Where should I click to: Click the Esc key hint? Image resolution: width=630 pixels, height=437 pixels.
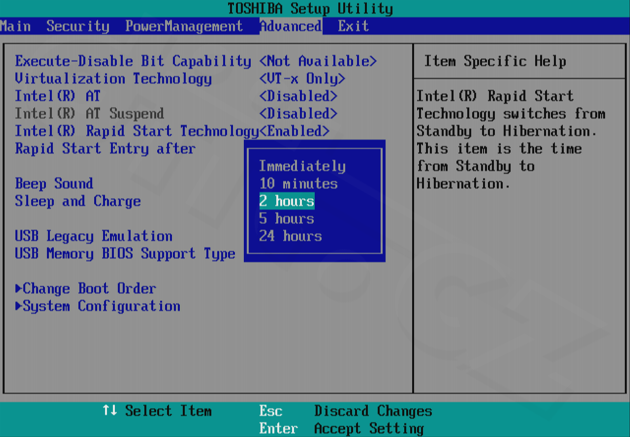click(271, 410)
